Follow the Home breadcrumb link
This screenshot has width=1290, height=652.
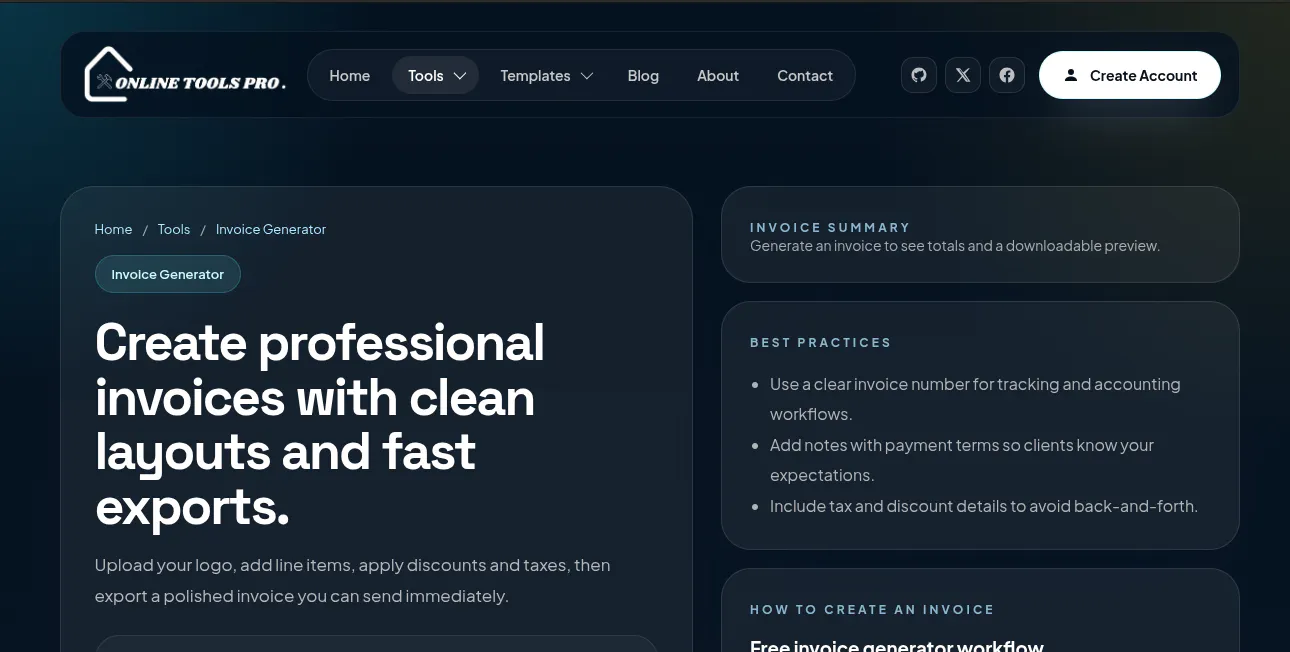click(x=113, y=229)
